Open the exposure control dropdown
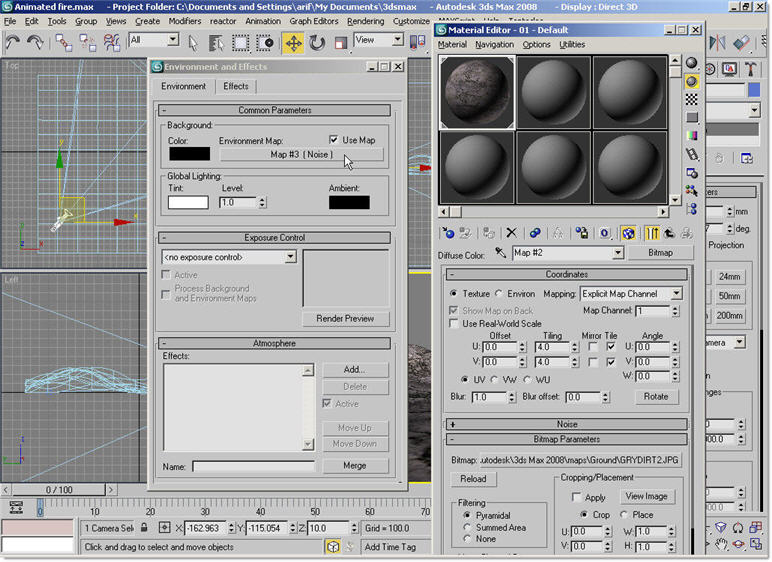 pos(290,257)
